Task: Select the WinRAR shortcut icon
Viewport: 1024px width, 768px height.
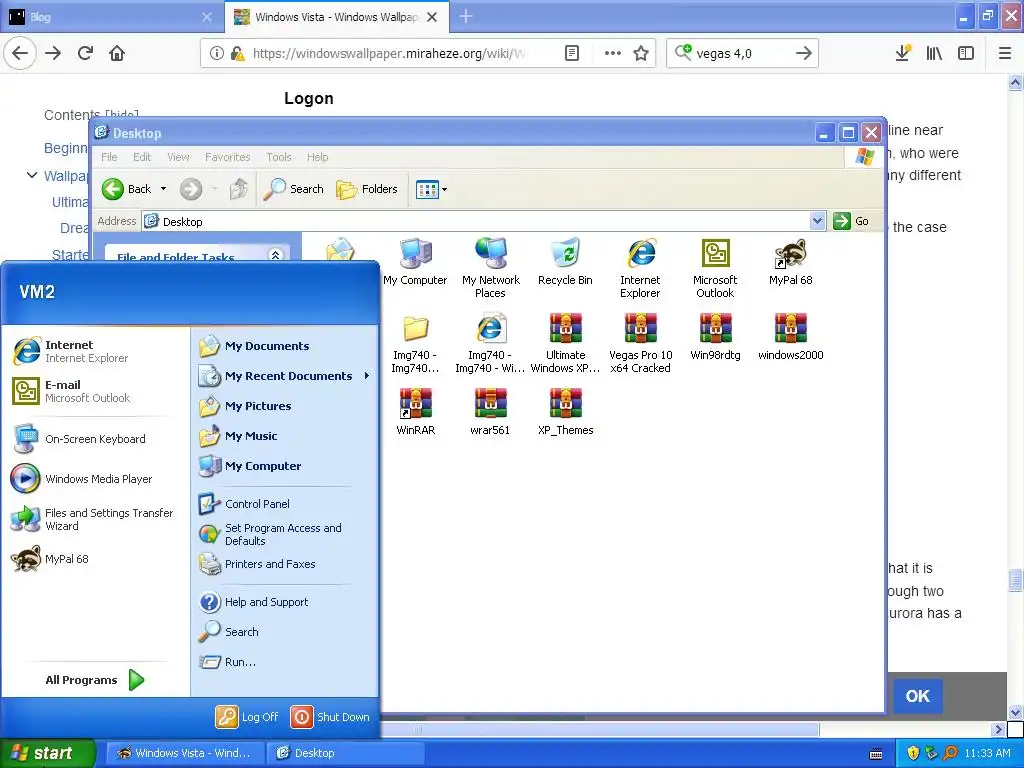Action: (x=415, y=412)
